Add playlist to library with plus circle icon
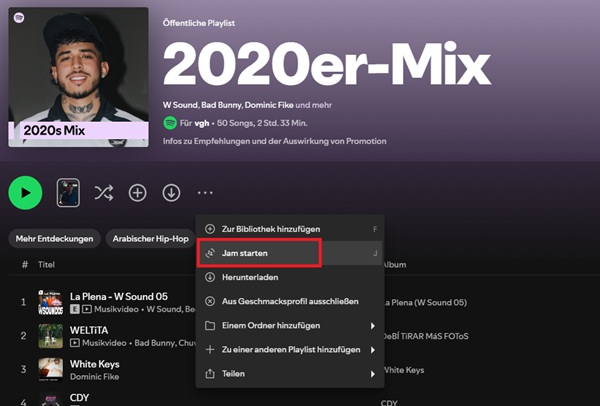The height and width of the screenshot is (406, 600). click(137, 193)
